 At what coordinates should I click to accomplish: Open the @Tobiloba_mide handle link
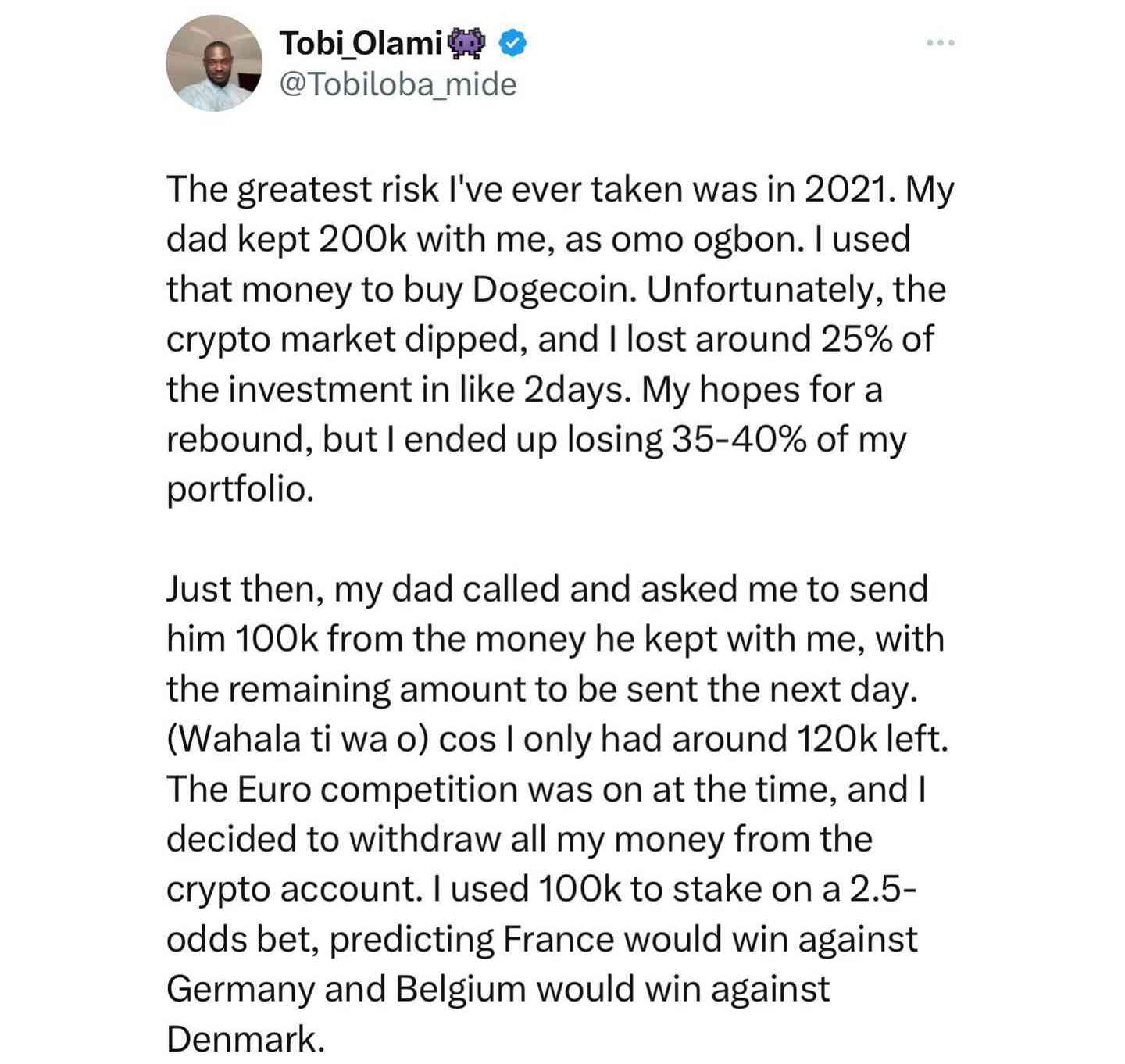point(398,84)
